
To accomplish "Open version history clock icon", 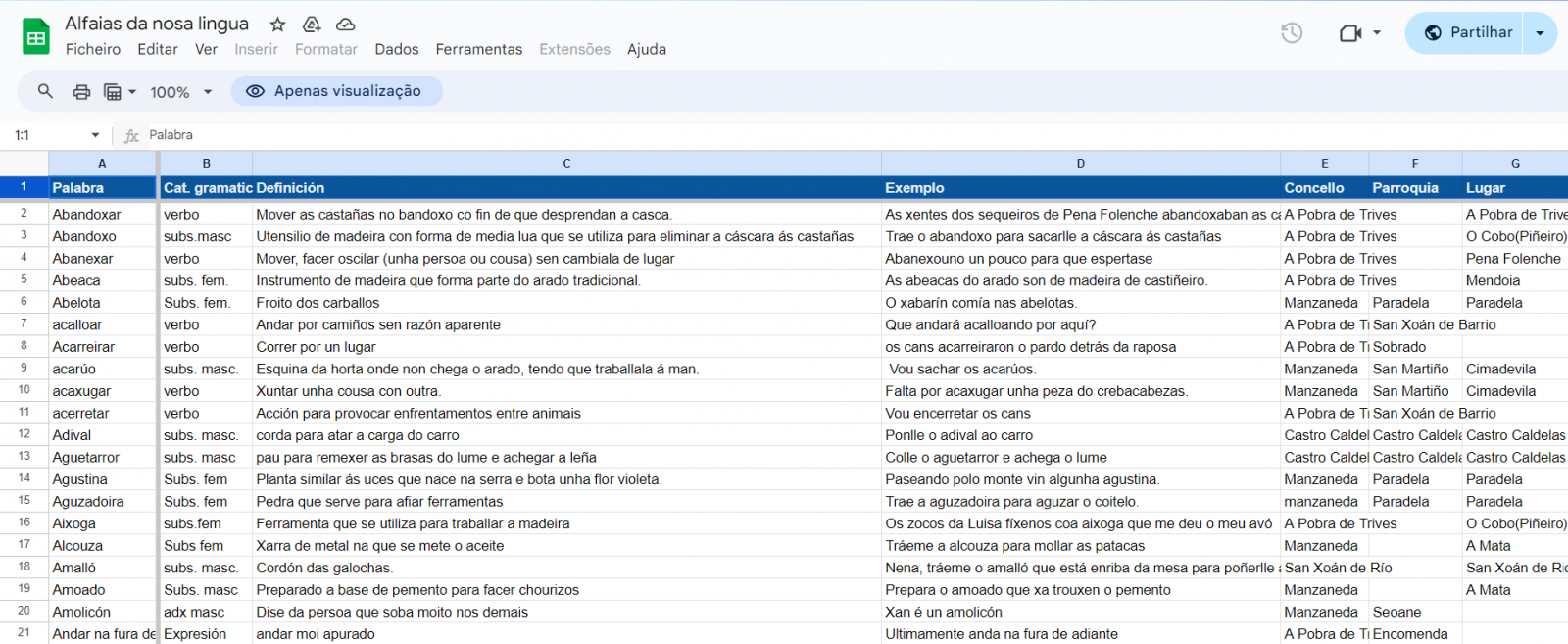I will (1292, 33).
